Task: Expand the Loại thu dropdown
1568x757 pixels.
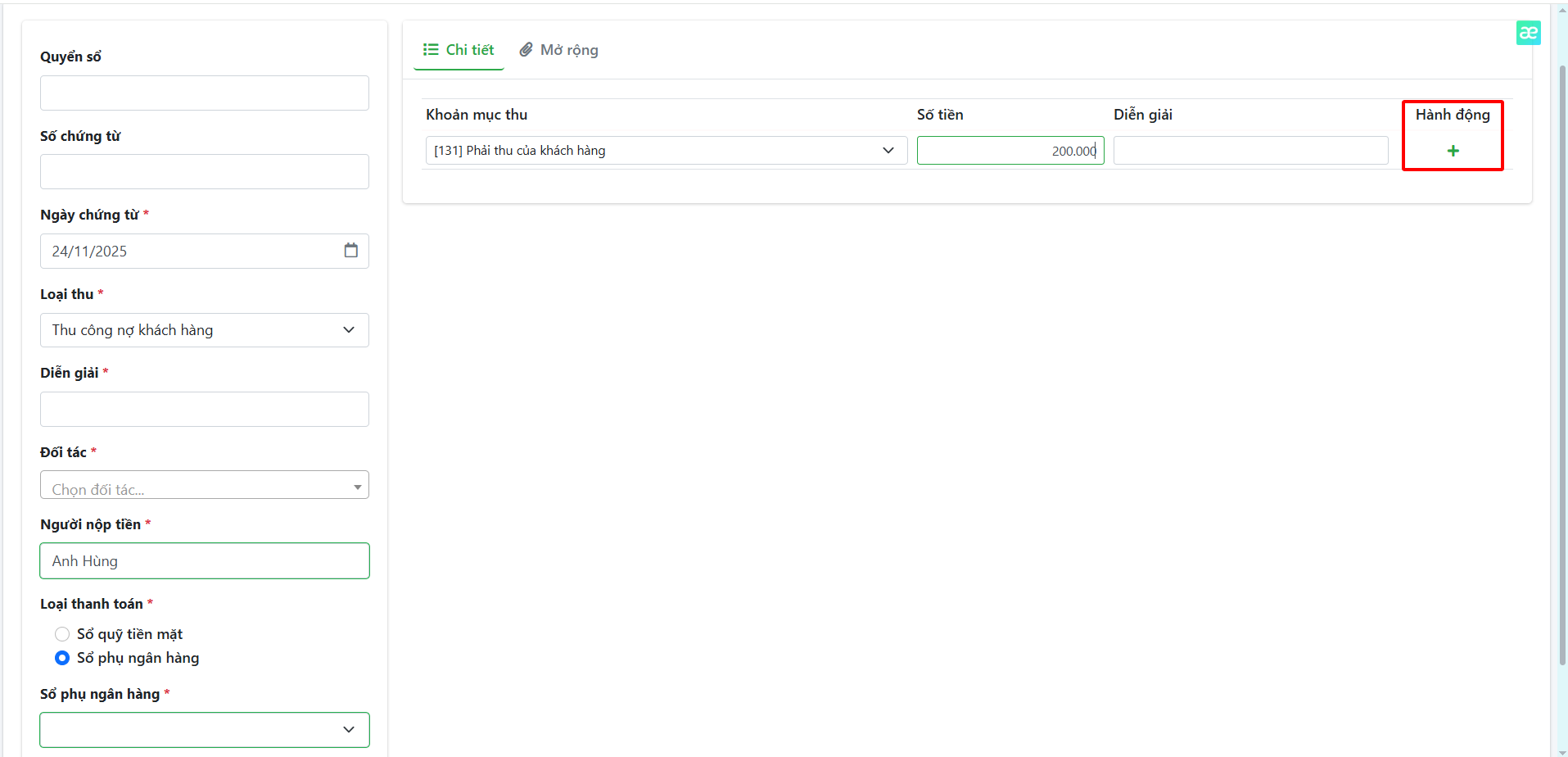Action: (204, 330)
